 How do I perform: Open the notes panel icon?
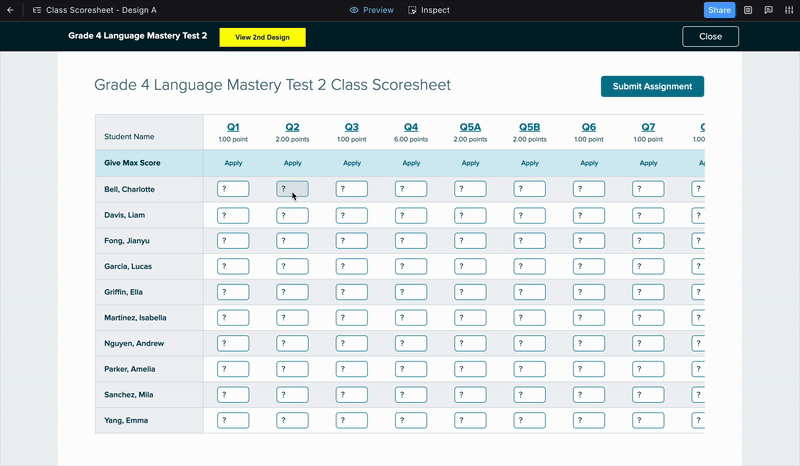pyautogui.click(x=748, y=10)
